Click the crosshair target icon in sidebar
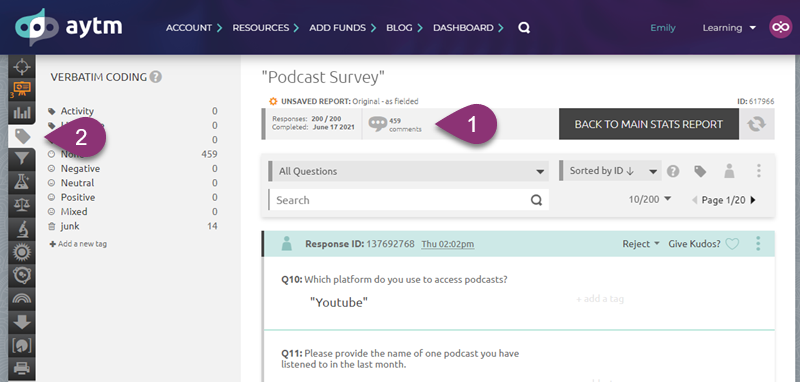Viewport: 800px width, 382px height. (x=22, y=67)
